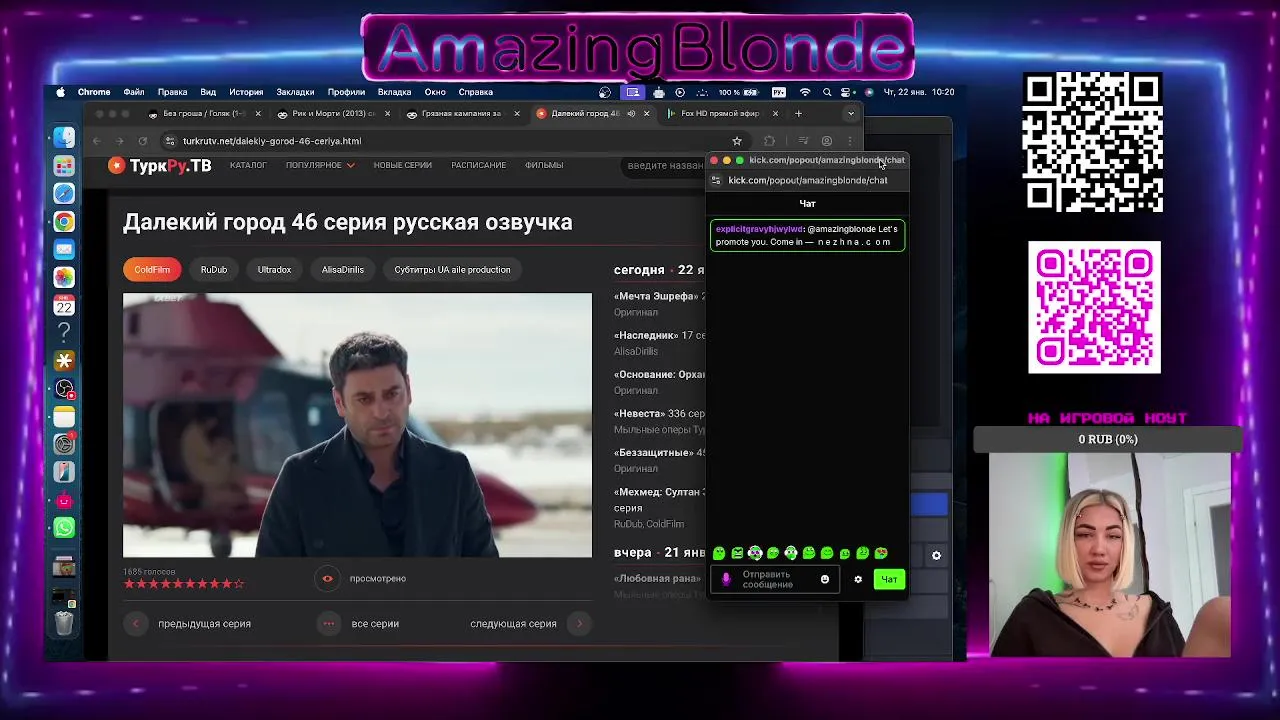
Task: Open the Notes app in the Dock
Action: 64,416
